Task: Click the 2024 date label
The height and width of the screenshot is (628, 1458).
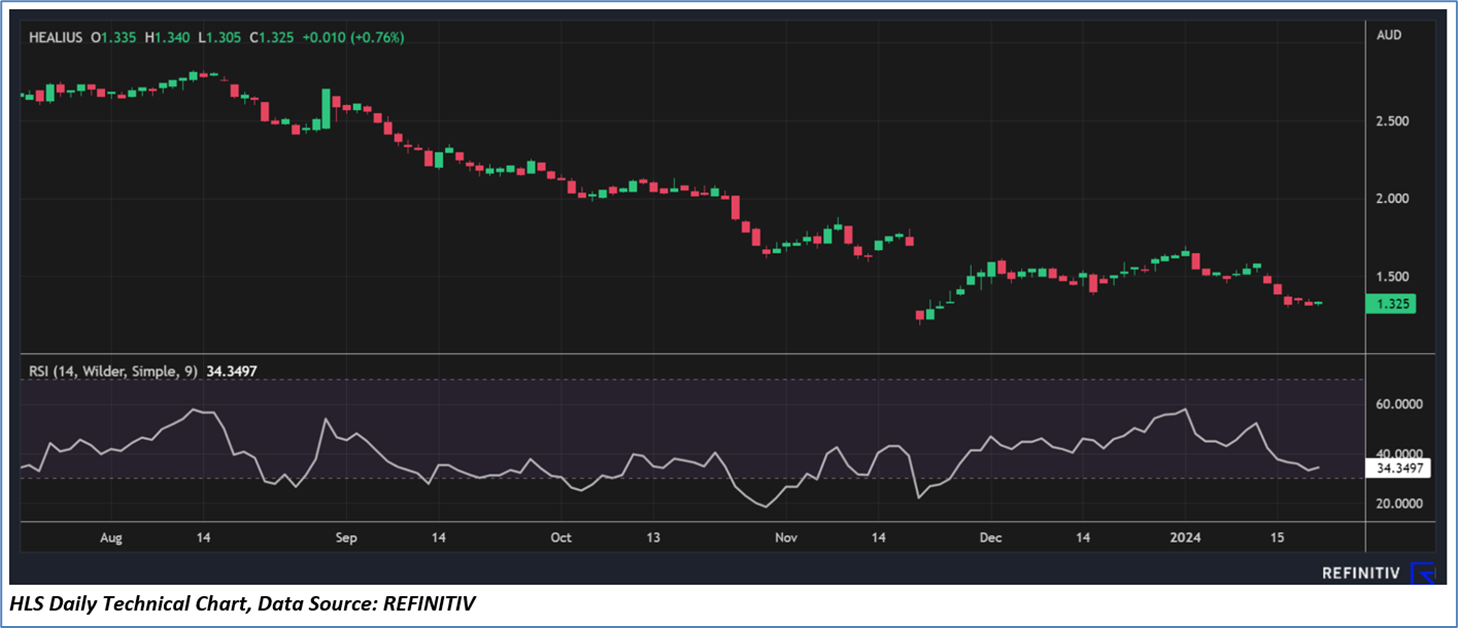Action: [x=1185, y=537]
